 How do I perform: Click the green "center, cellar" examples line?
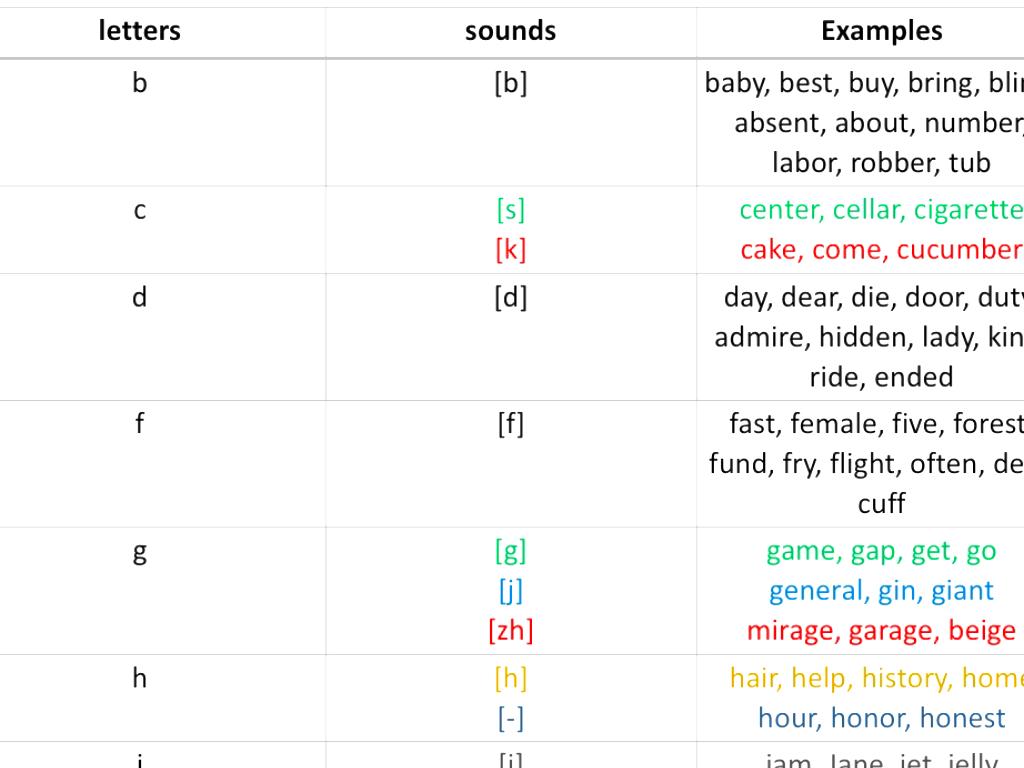(x=880, y=211)
